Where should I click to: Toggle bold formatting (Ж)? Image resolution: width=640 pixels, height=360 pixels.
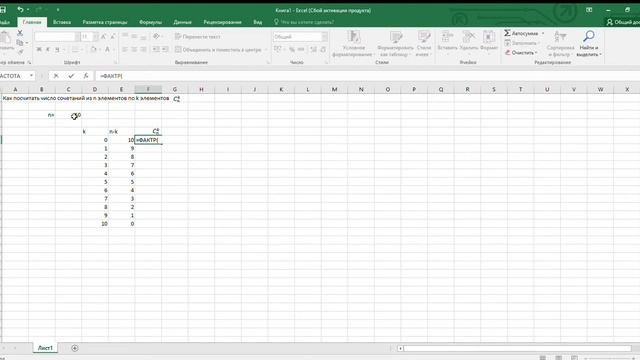pyautogui.click(x=39, y=49)
